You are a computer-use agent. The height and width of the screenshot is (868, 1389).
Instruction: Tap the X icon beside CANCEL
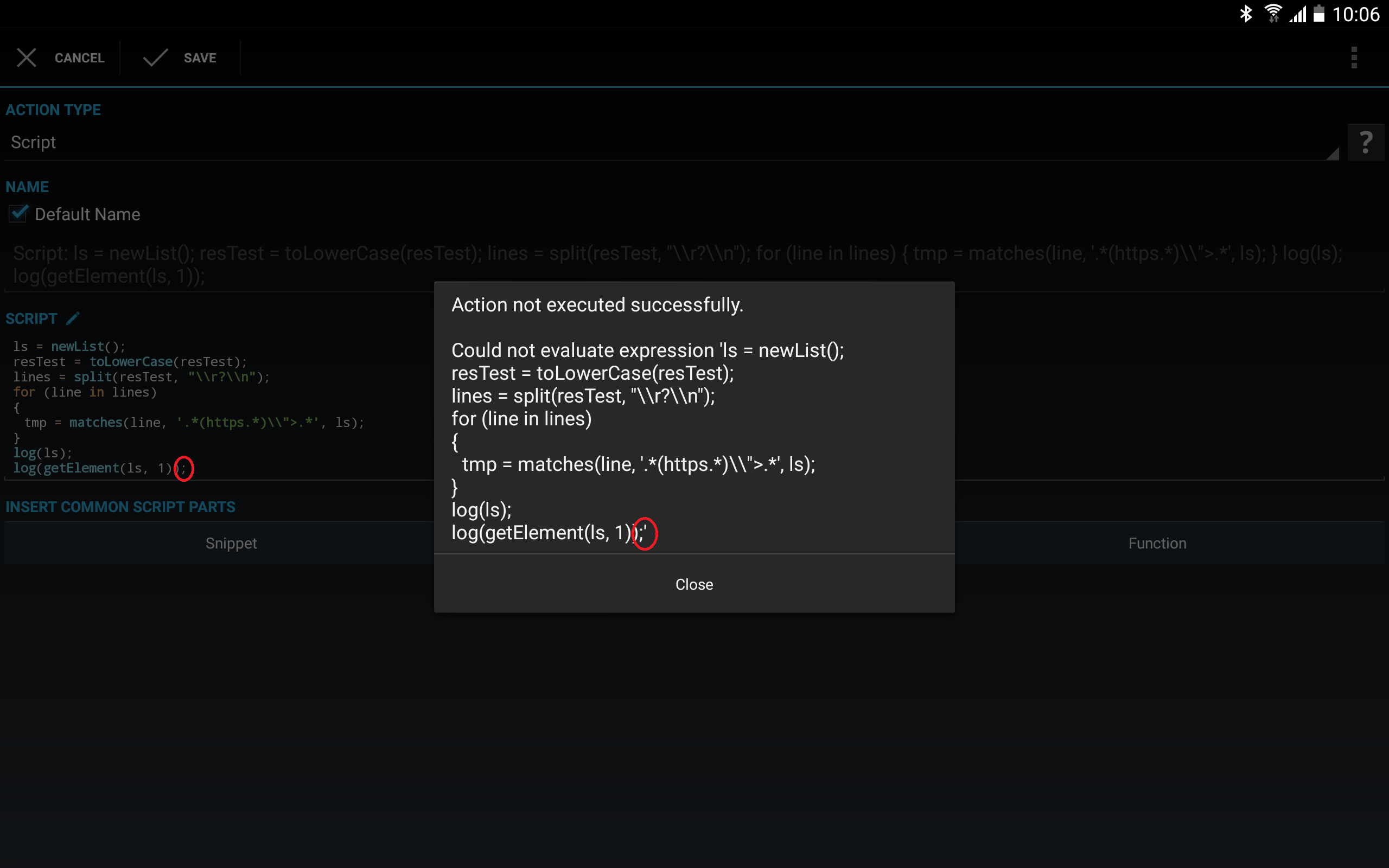click(x=27, y=58)
